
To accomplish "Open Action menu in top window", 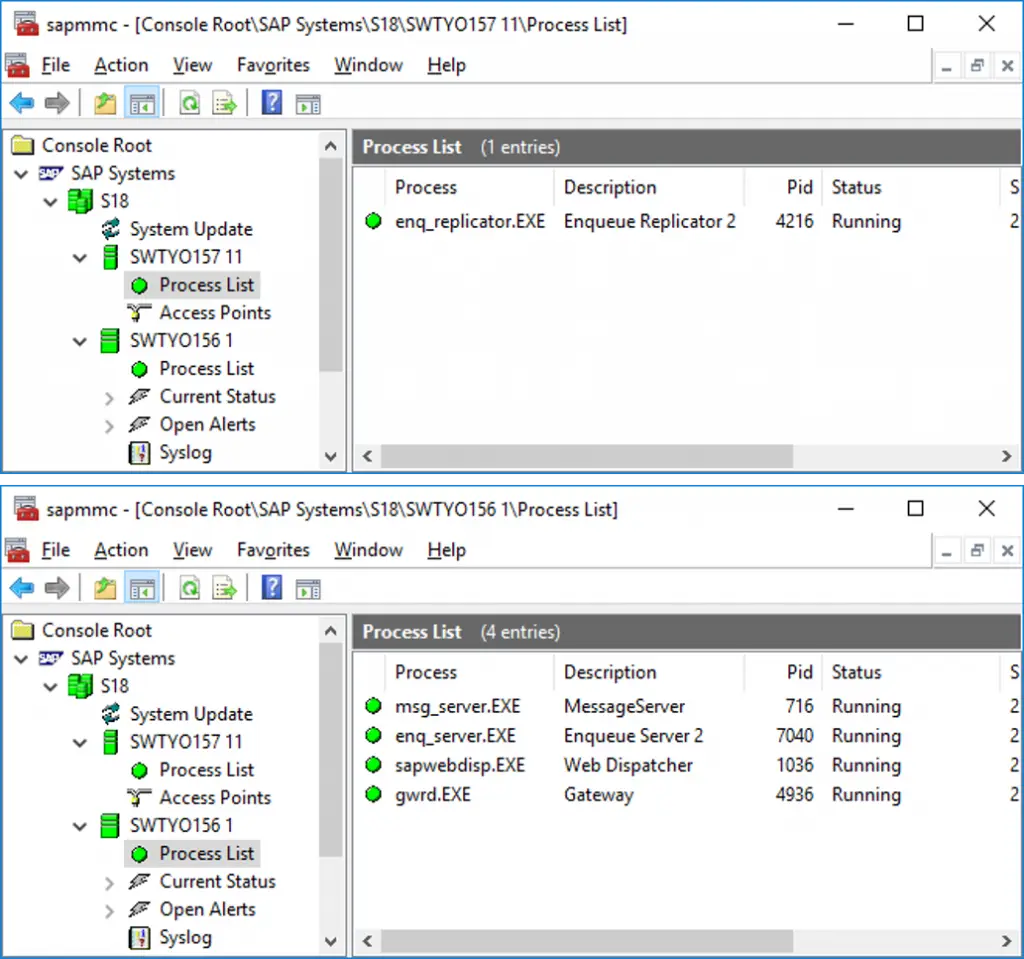I will 121,65.
